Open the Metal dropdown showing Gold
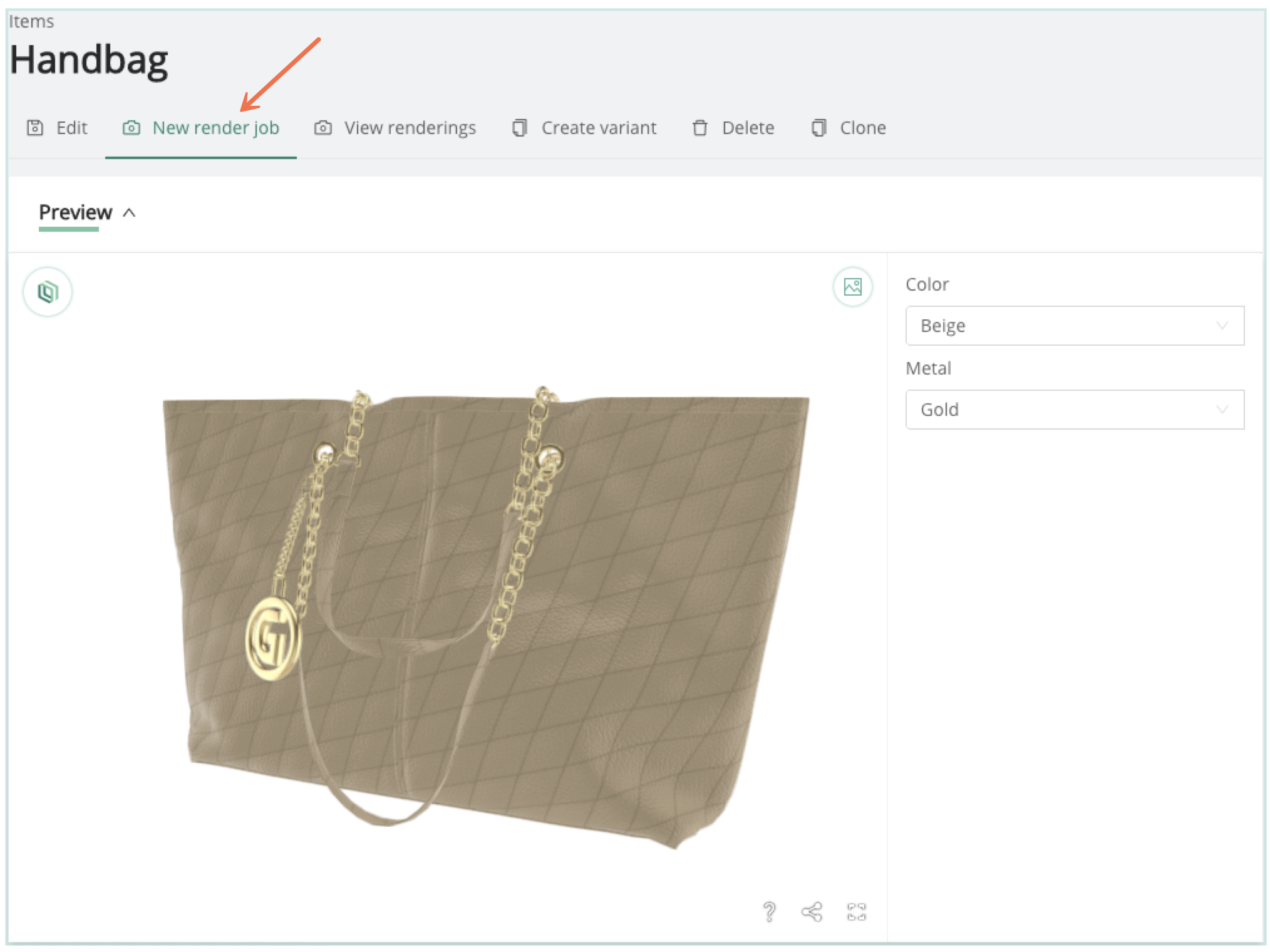 coord(1074,410)
